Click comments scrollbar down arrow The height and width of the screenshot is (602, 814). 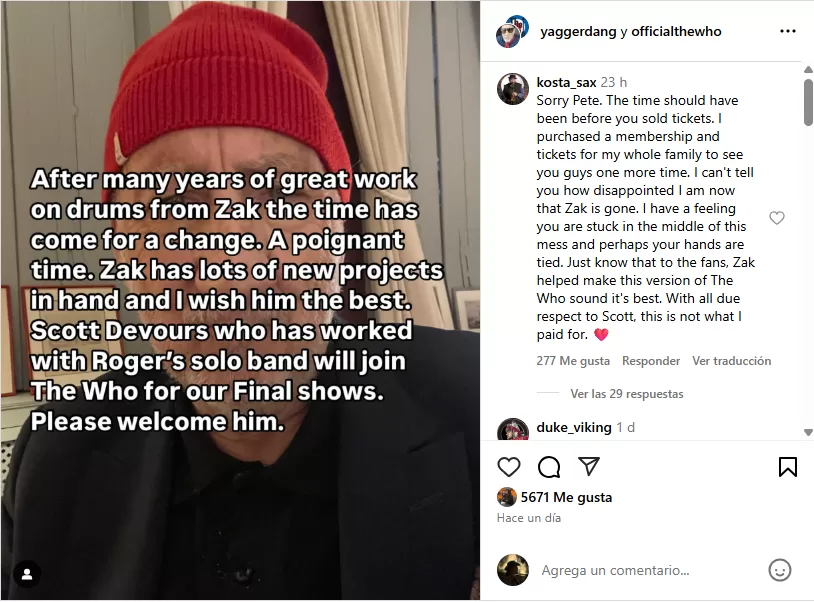808,432
